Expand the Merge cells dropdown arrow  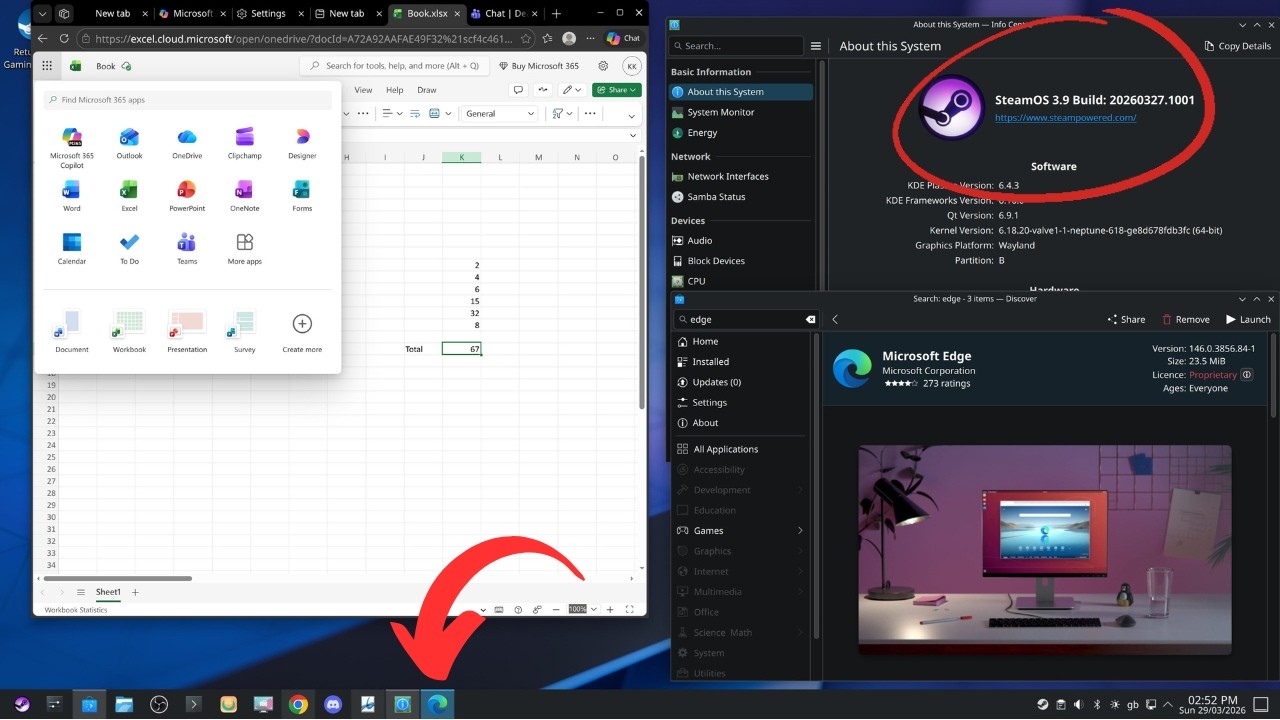(447, 114)
